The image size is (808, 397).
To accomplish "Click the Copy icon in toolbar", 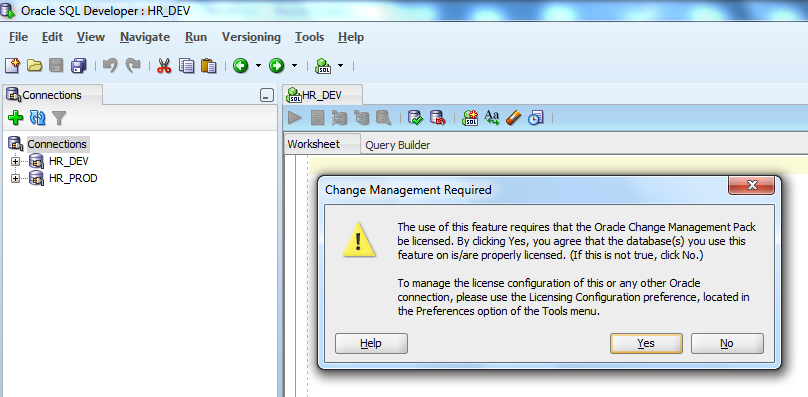I will coord(187,65).
